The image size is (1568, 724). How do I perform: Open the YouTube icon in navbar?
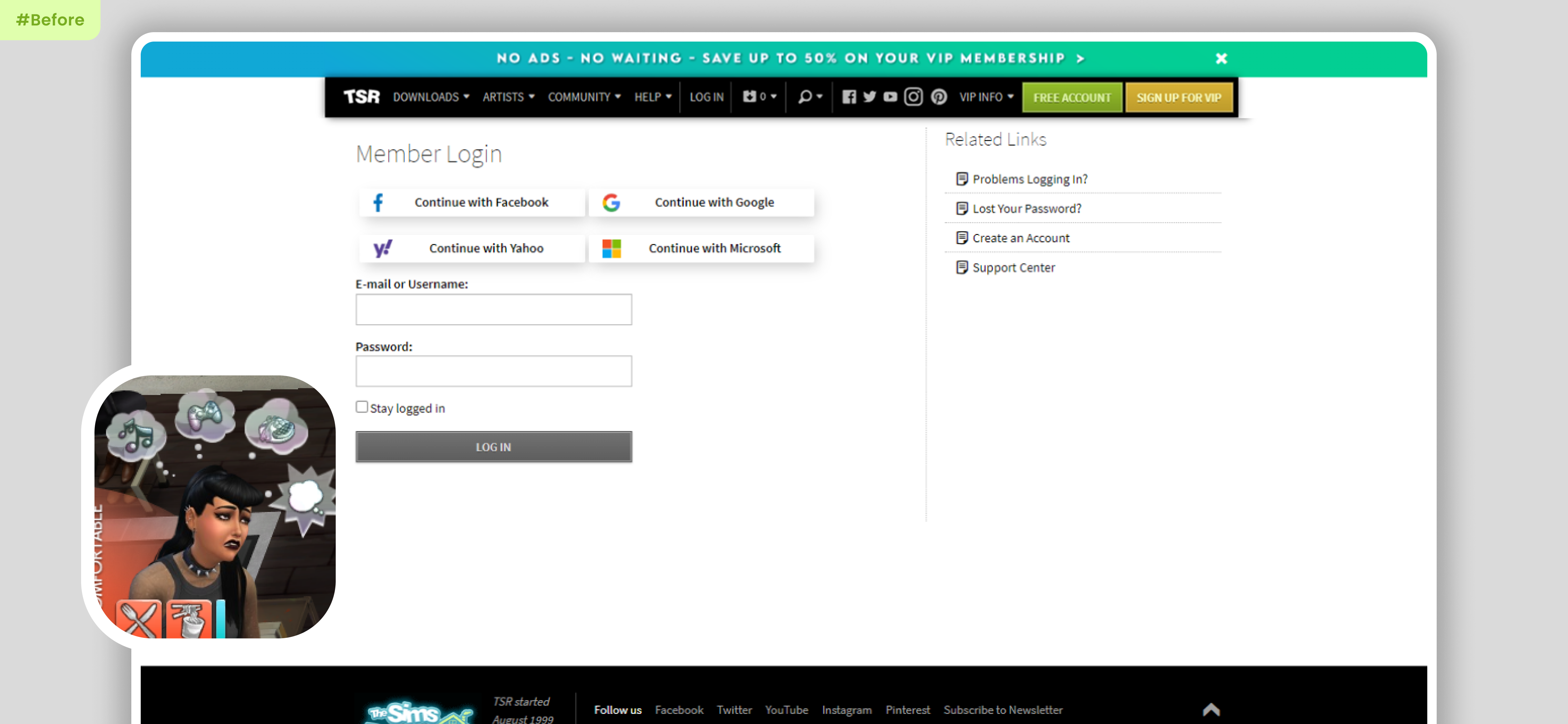[890, 97]
